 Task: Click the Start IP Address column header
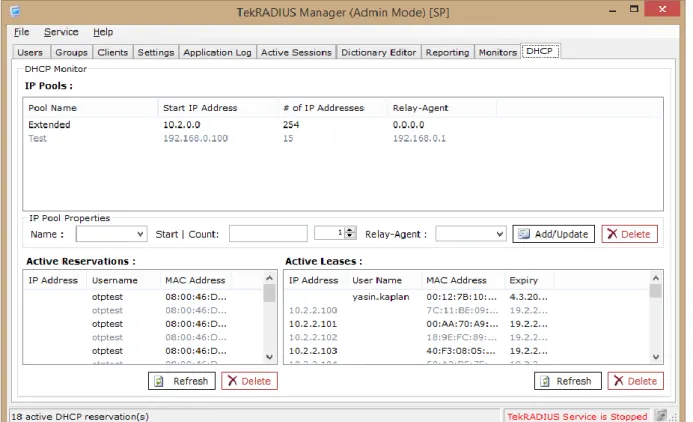pos(218,108)
